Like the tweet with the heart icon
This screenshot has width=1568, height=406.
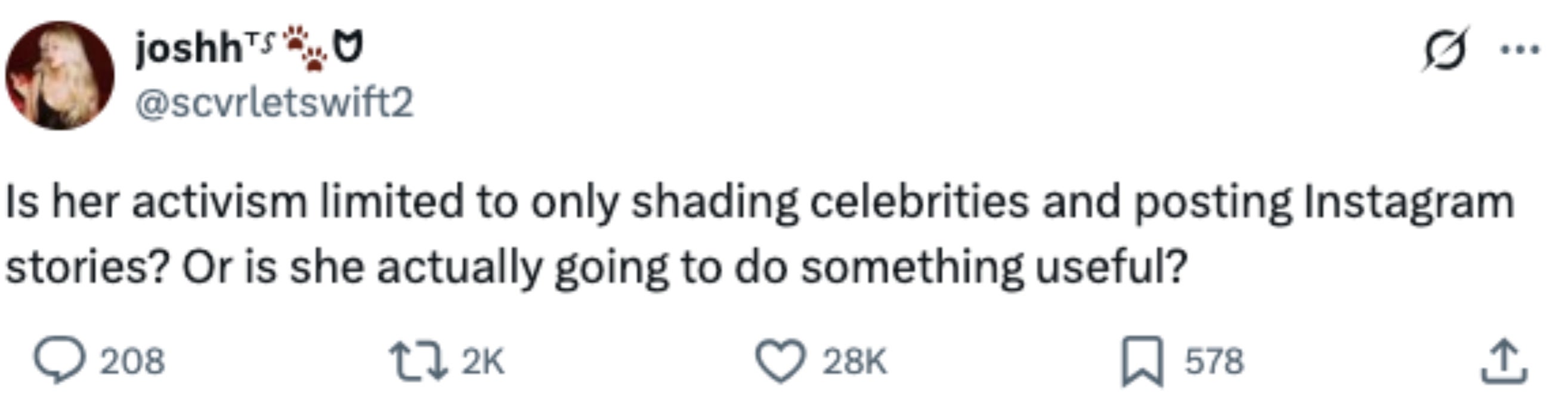pos(781,361)
